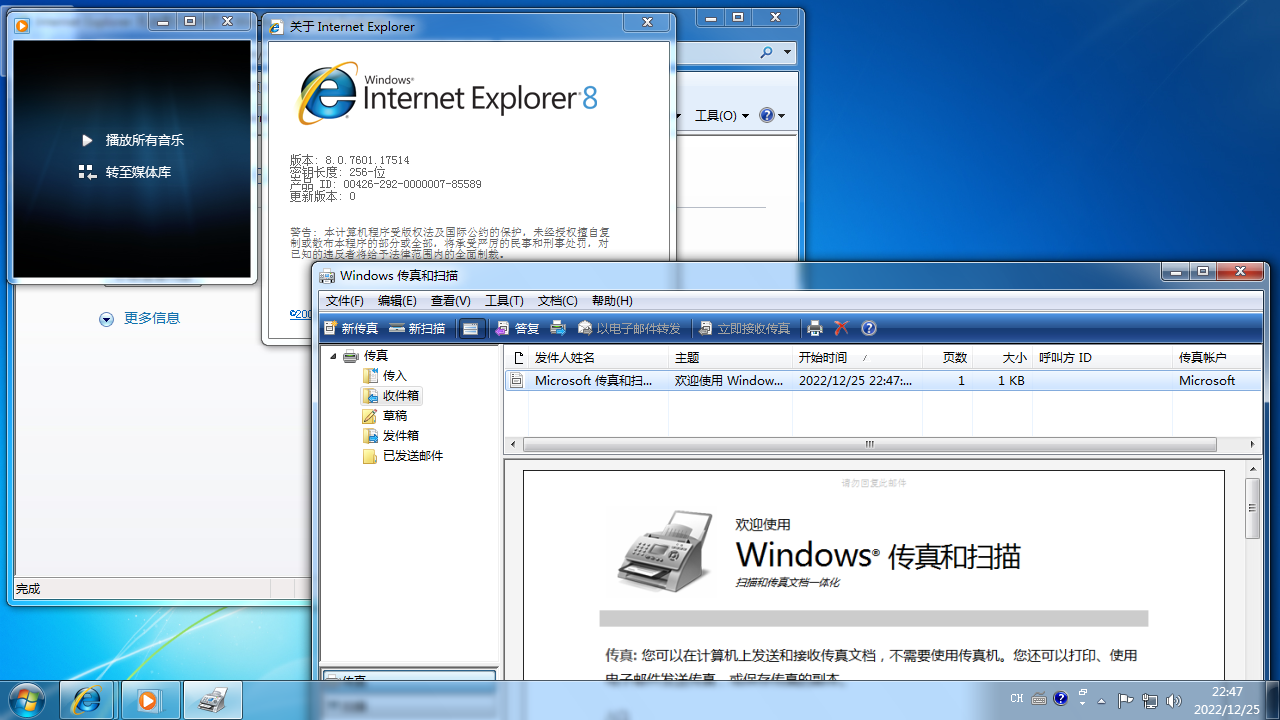Click the 新扫描 (New Scan) toolbar button

click(417, 328)
